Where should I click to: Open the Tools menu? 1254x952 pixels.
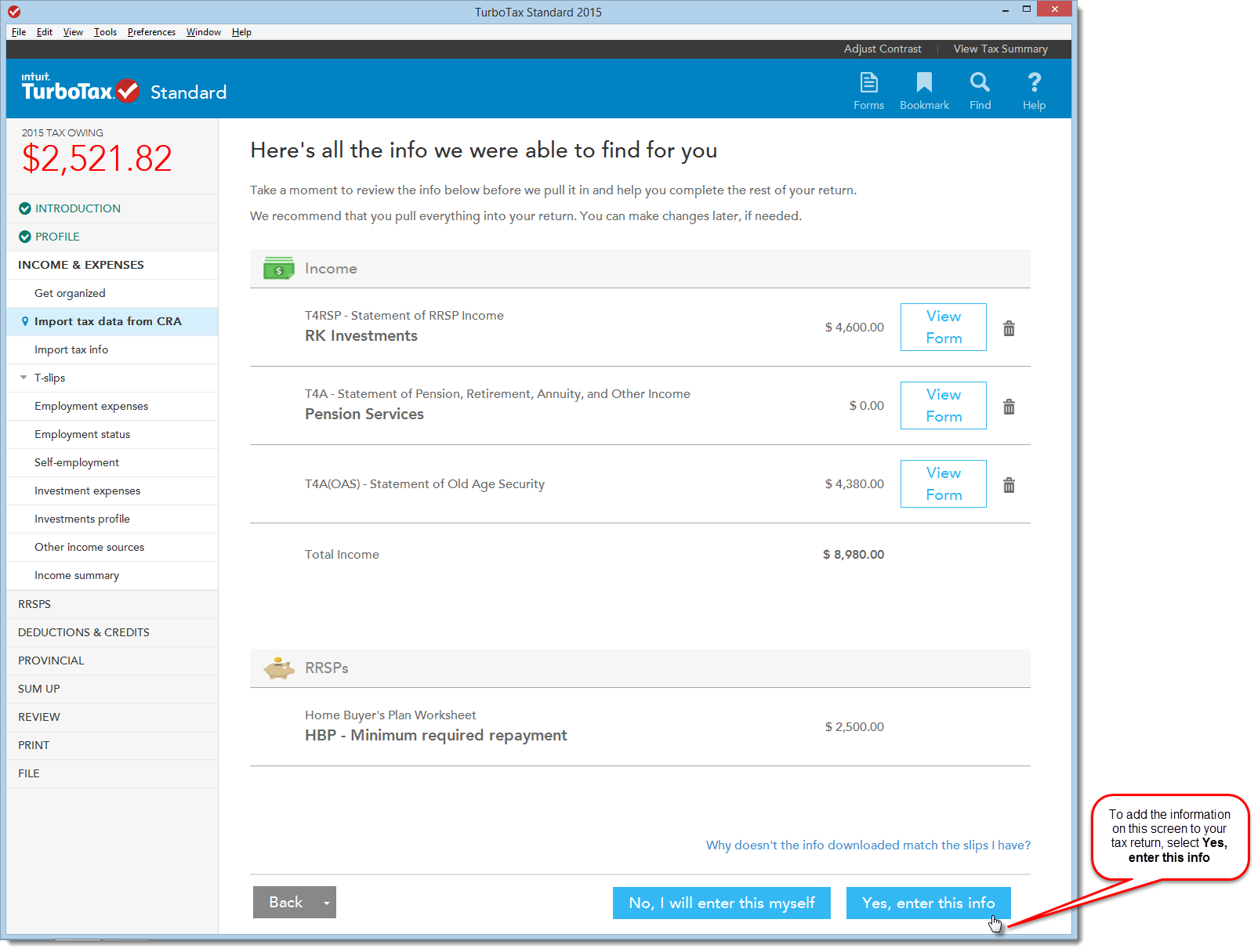pos(105,32)
